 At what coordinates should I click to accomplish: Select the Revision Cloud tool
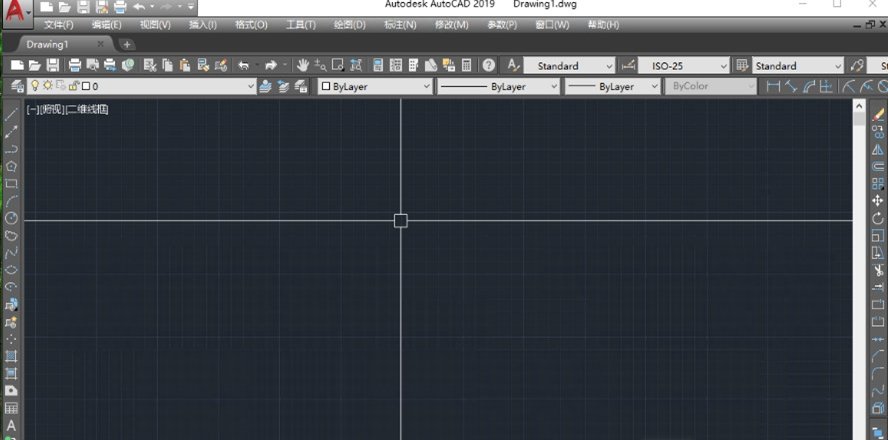[x=11, y=235]
